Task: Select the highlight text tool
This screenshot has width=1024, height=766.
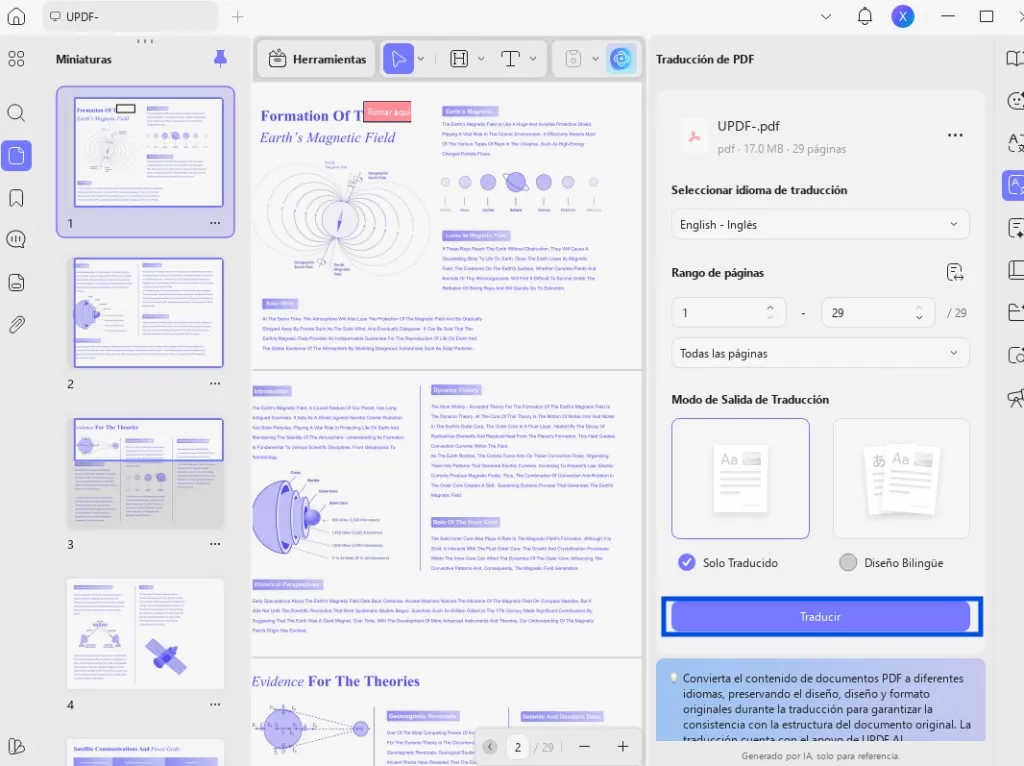Action: 459,59
